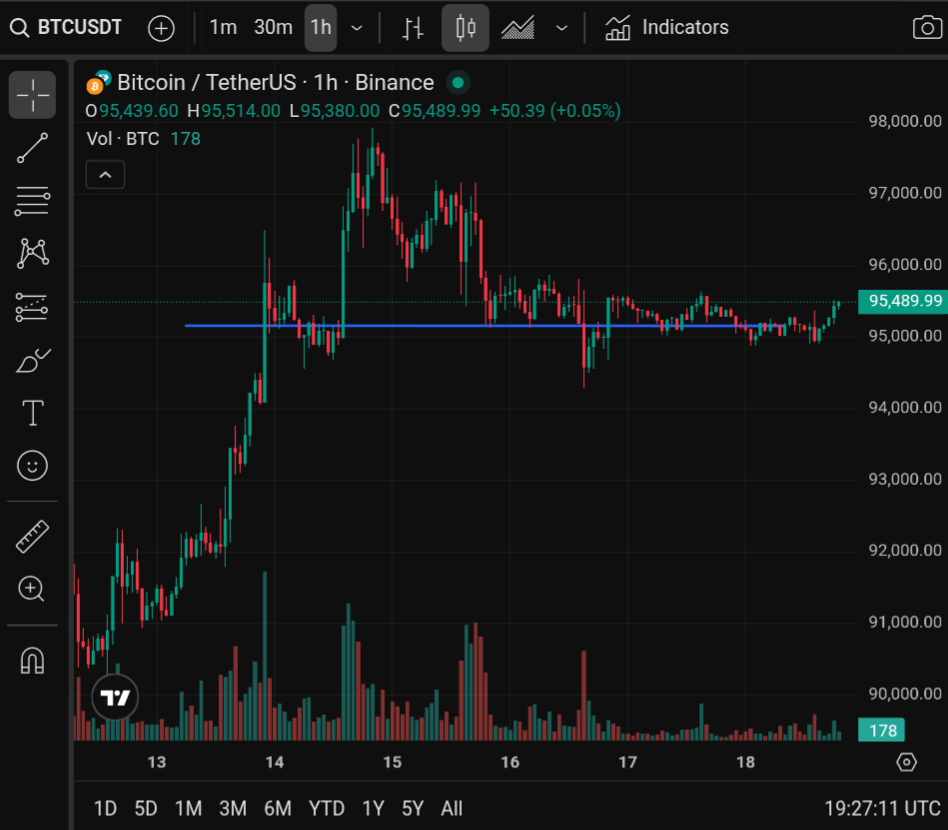Click the current price label 95,489.99

903,301
